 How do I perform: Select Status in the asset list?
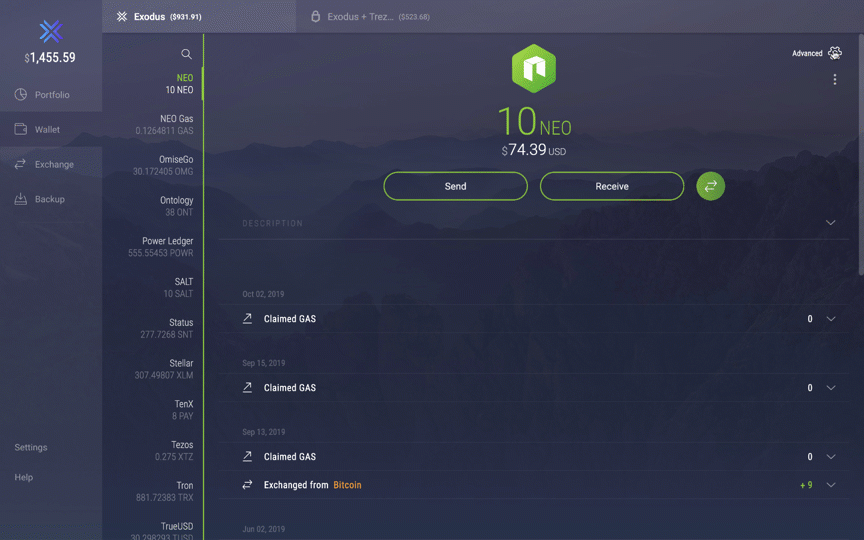pyautogui.click(x=153, y=328)
